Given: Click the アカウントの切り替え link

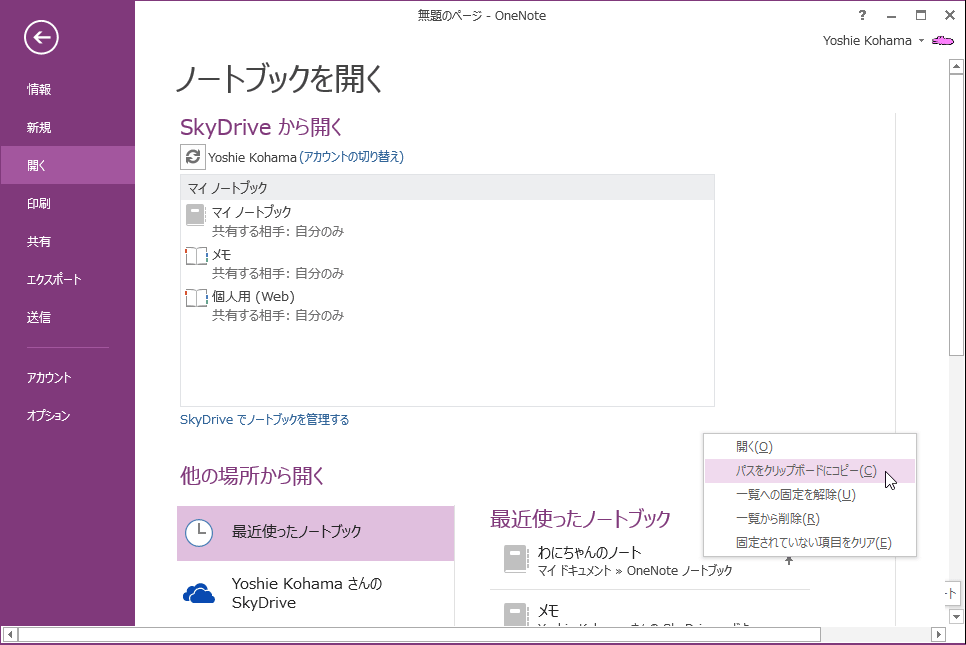Looking at the screenshot, I should coord(351,157).
